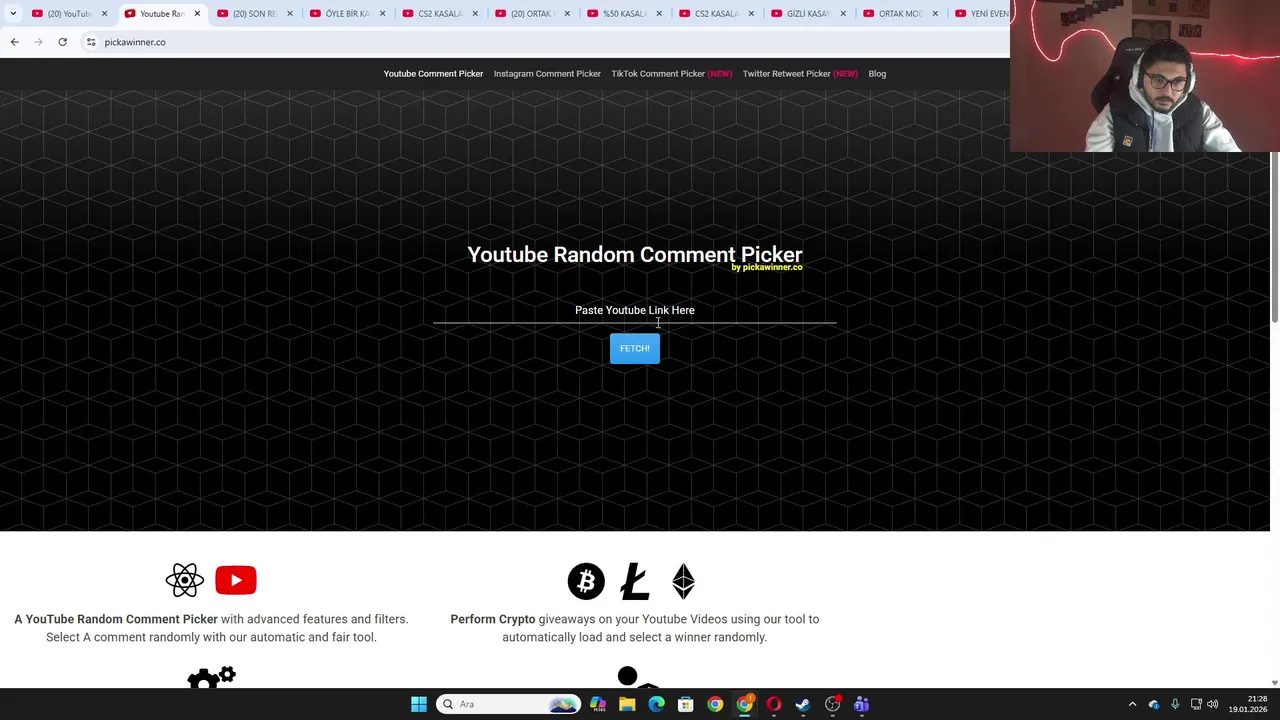This screenshot has width=1280, height=720.
Task: Open the Windows Start menu
Action: coord(419,704)
